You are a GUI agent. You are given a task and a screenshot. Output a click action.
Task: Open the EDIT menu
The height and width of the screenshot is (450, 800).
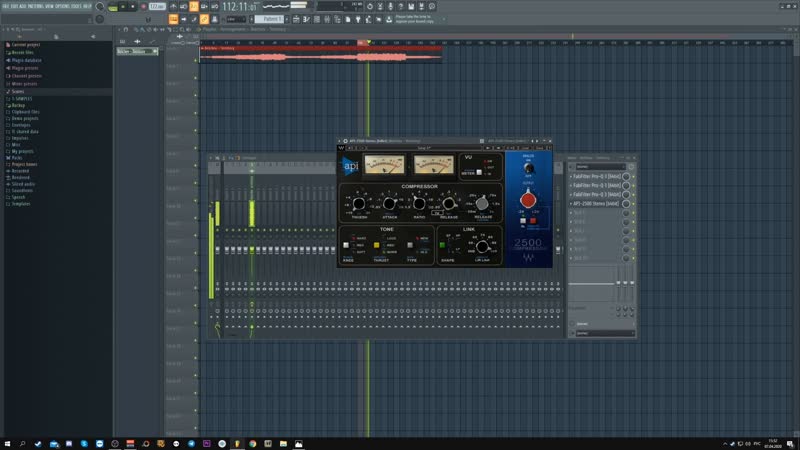click(x=14, y=6)
